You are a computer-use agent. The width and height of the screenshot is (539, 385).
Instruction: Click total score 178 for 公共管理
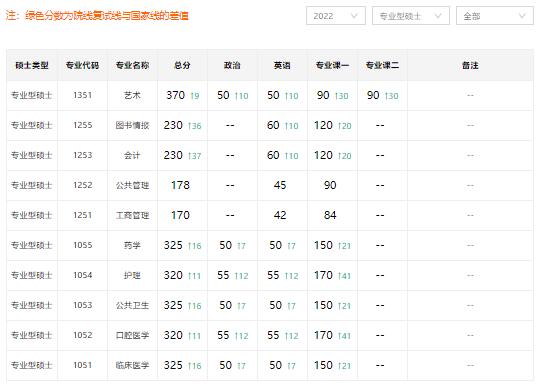pos(180,185)
